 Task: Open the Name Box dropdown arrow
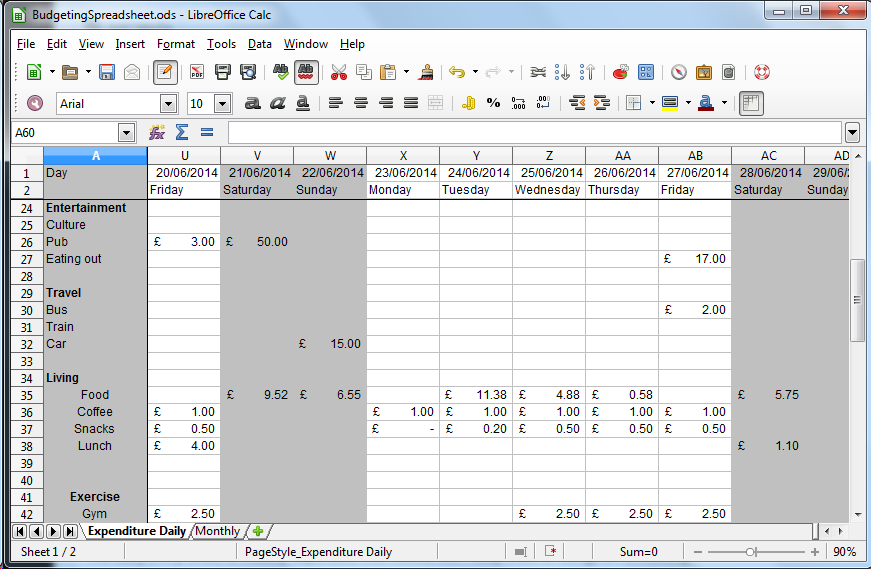[127, 133]
